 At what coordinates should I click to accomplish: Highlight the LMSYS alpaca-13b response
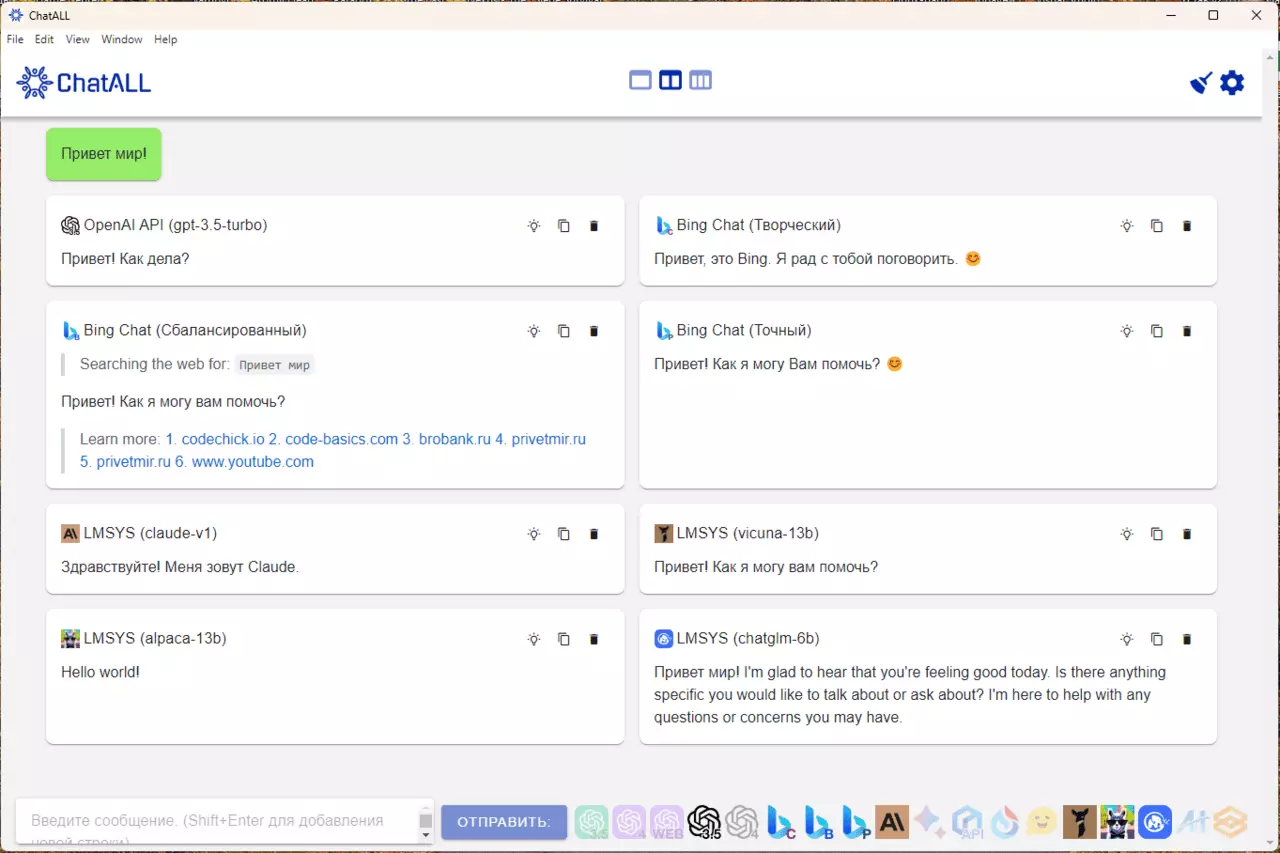(x=534, y=639)
